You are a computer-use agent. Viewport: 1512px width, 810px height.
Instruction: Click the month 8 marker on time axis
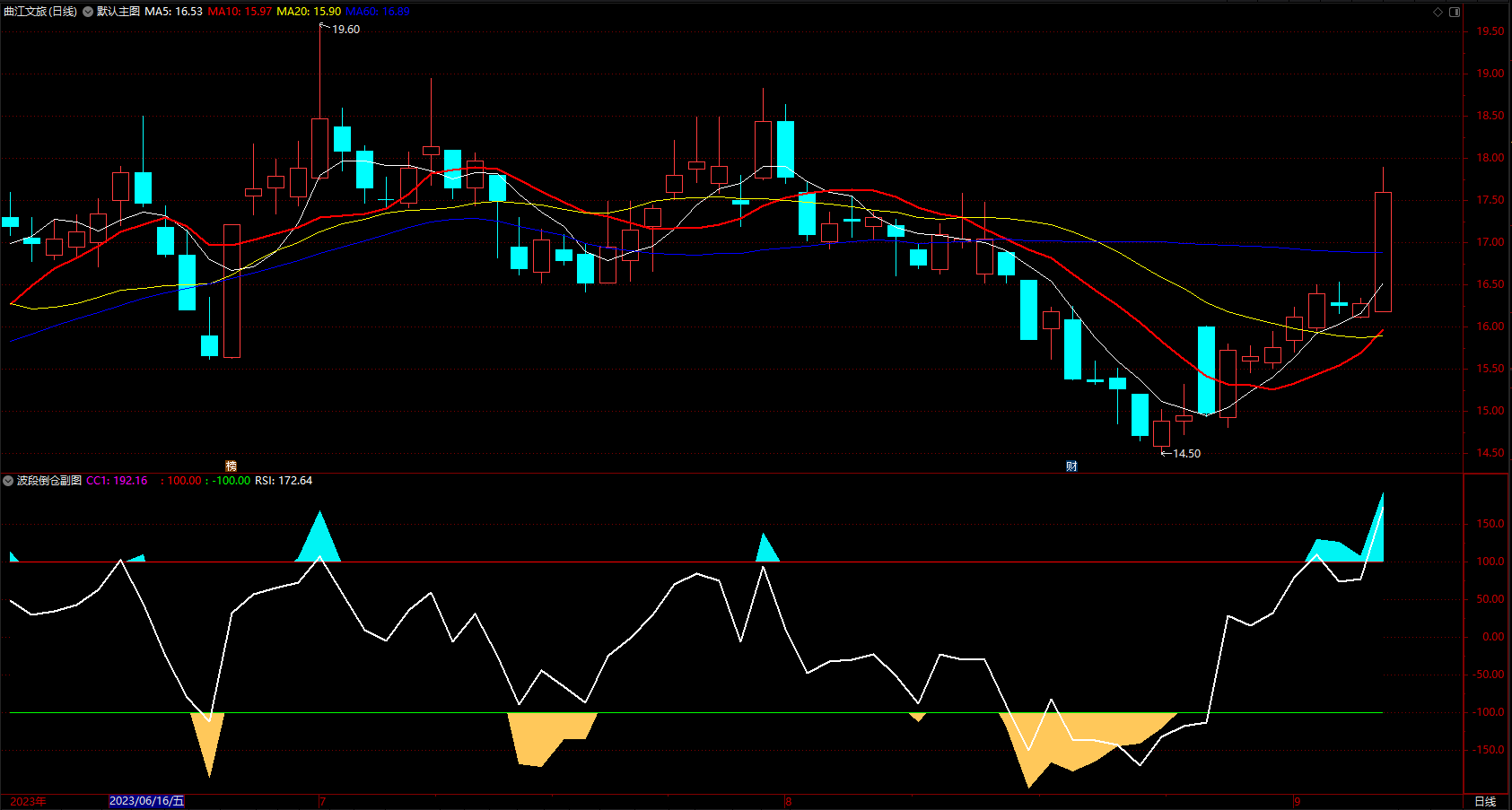(789, 801)
